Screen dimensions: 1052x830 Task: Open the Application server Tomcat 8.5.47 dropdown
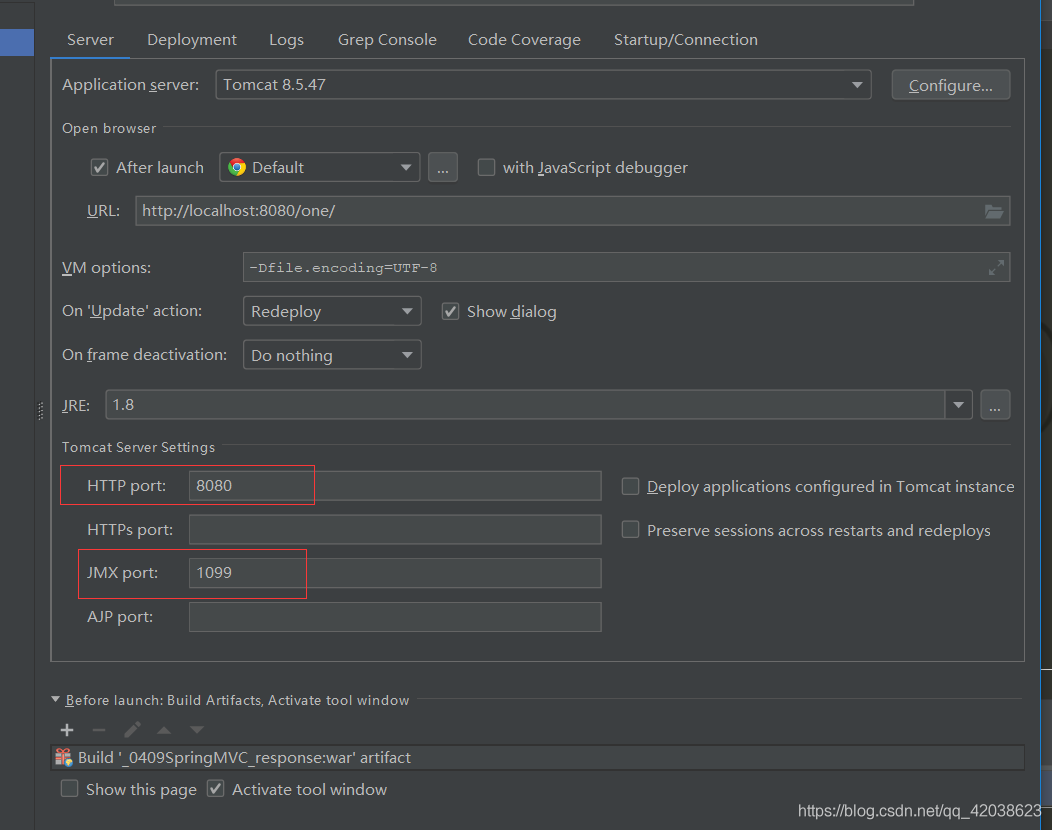pos(543,85)
